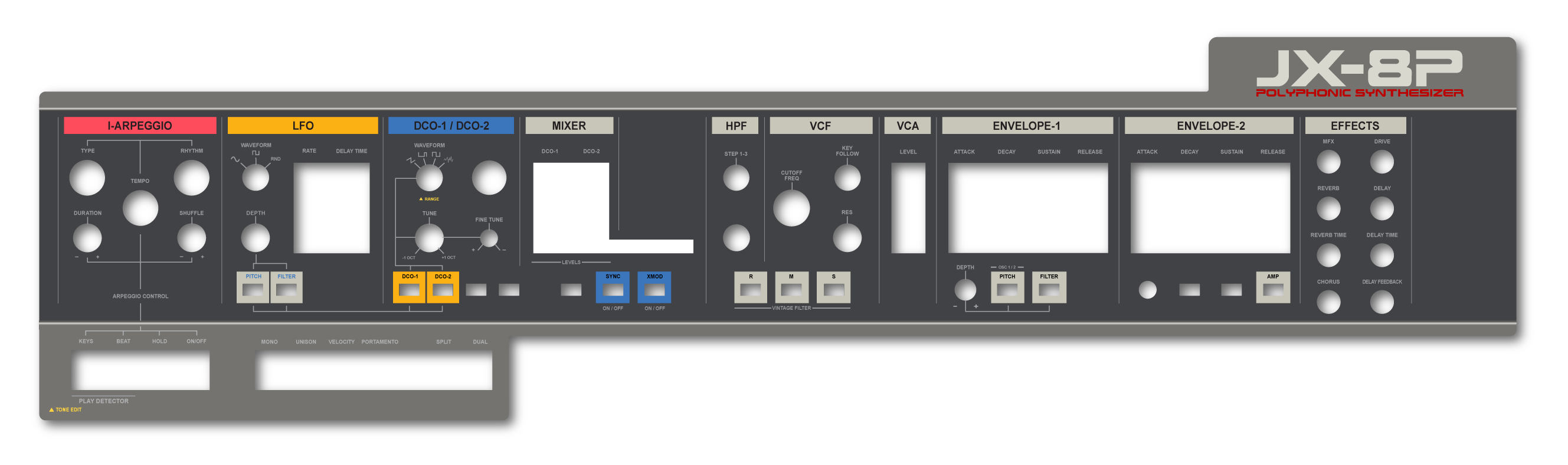Click the VCA LEVEL slider slot

pos(908,208)
